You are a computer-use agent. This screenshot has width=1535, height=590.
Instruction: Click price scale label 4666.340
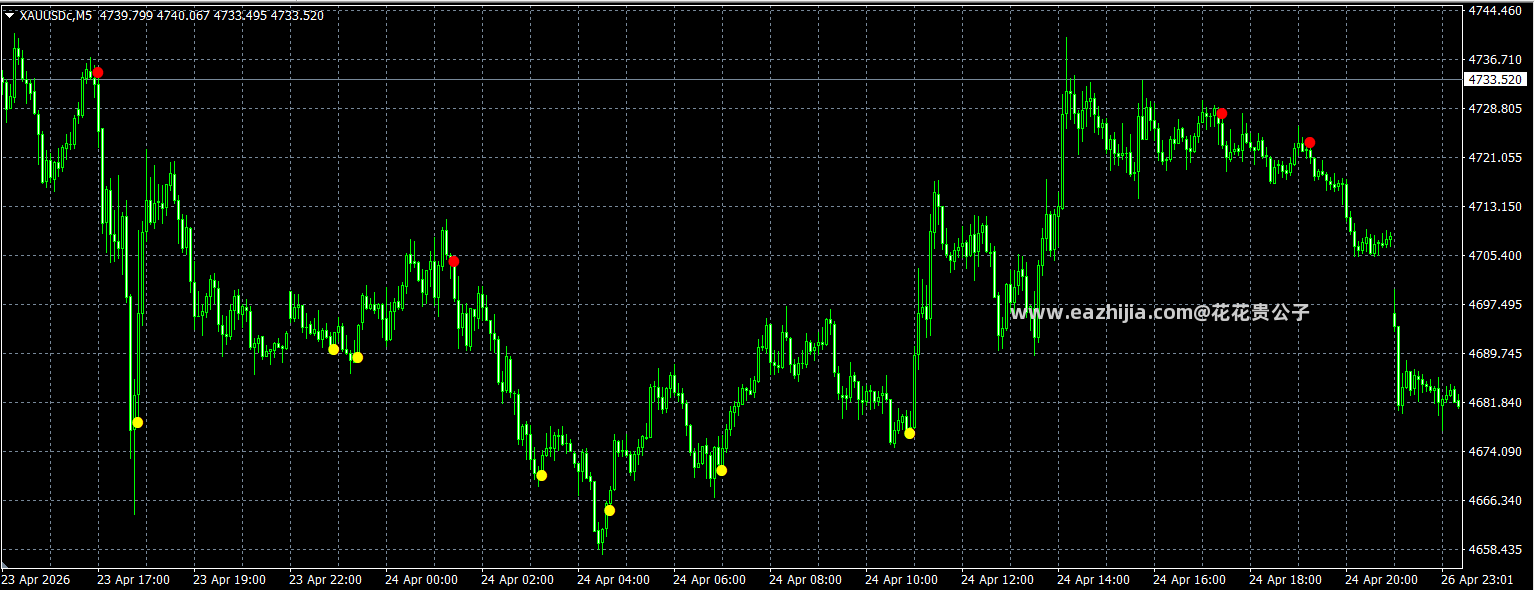tap(1495, 500)
